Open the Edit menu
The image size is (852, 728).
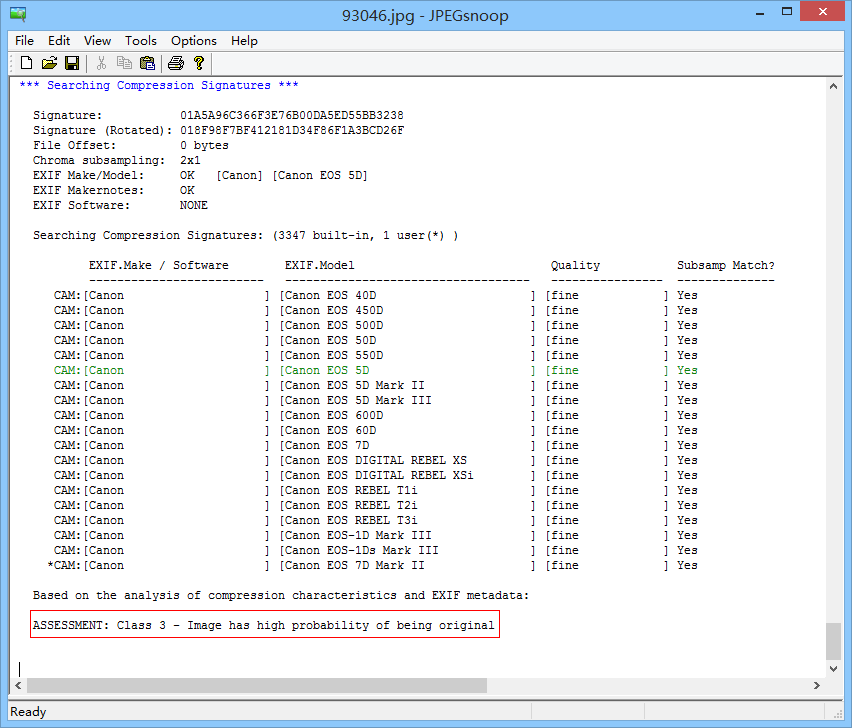point(59,41)
